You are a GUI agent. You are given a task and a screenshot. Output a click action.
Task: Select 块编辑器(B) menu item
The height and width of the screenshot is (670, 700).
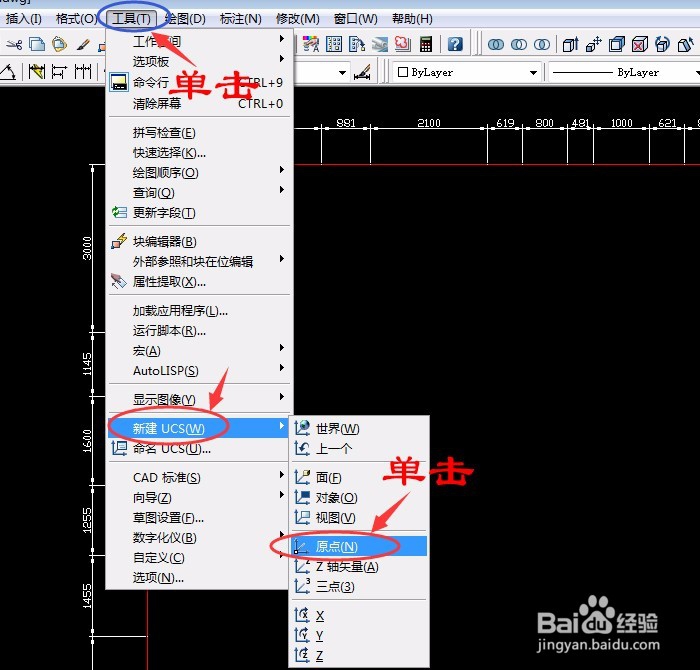pos(200,241)
